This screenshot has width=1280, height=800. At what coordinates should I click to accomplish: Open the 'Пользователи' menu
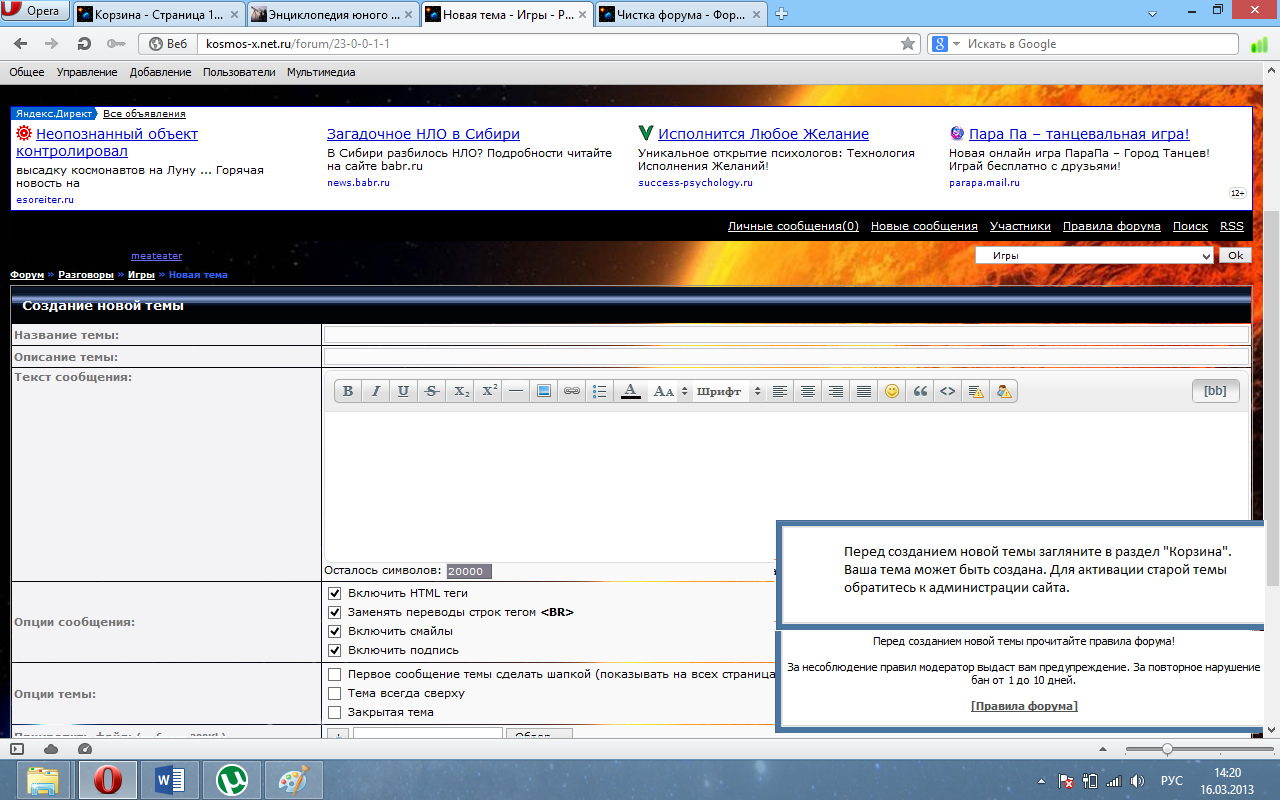239,72
